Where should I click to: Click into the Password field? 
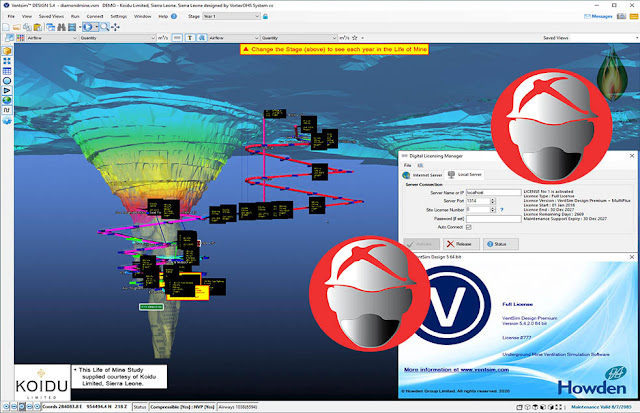coord(493,219)
